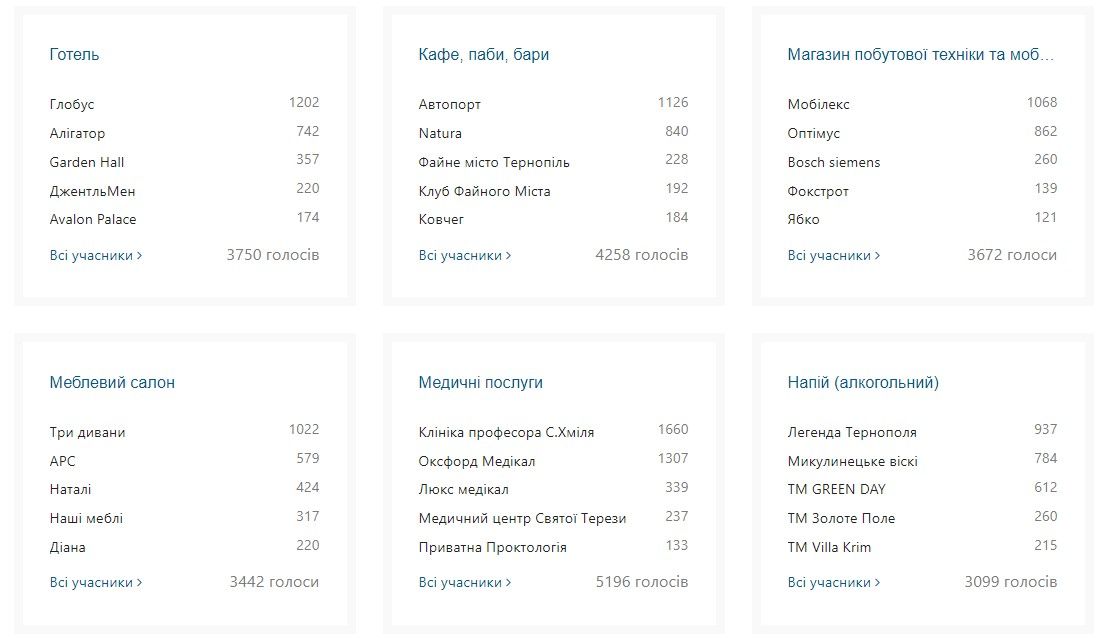Open the Меблевий салон category heading
Viewport: 1101px width, 638px height.
pyautogui.click(x=112, y=383)
